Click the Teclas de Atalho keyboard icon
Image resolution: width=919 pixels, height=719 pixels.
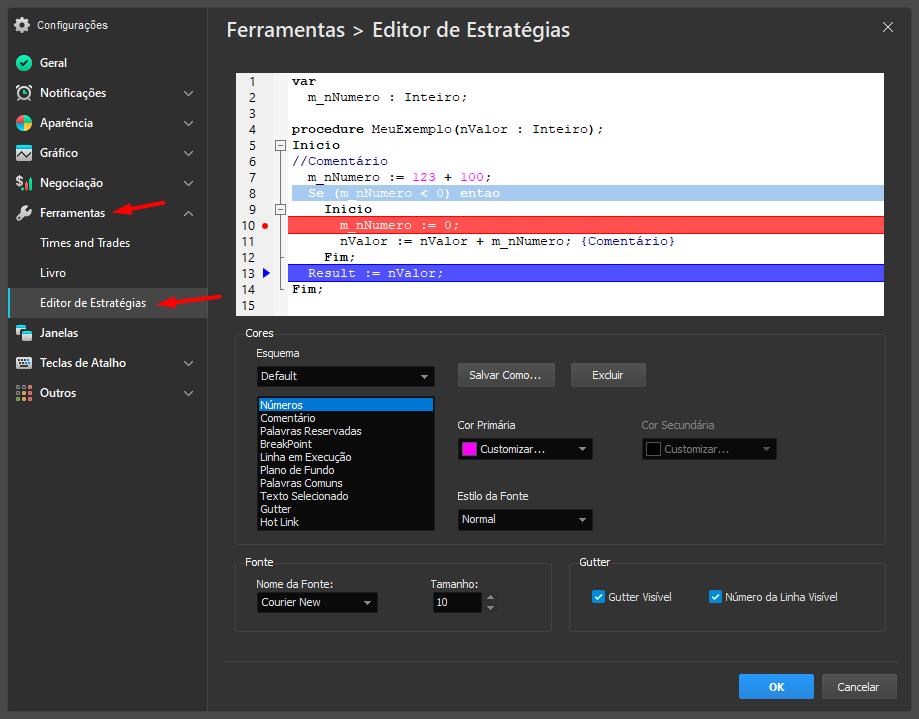24,363
